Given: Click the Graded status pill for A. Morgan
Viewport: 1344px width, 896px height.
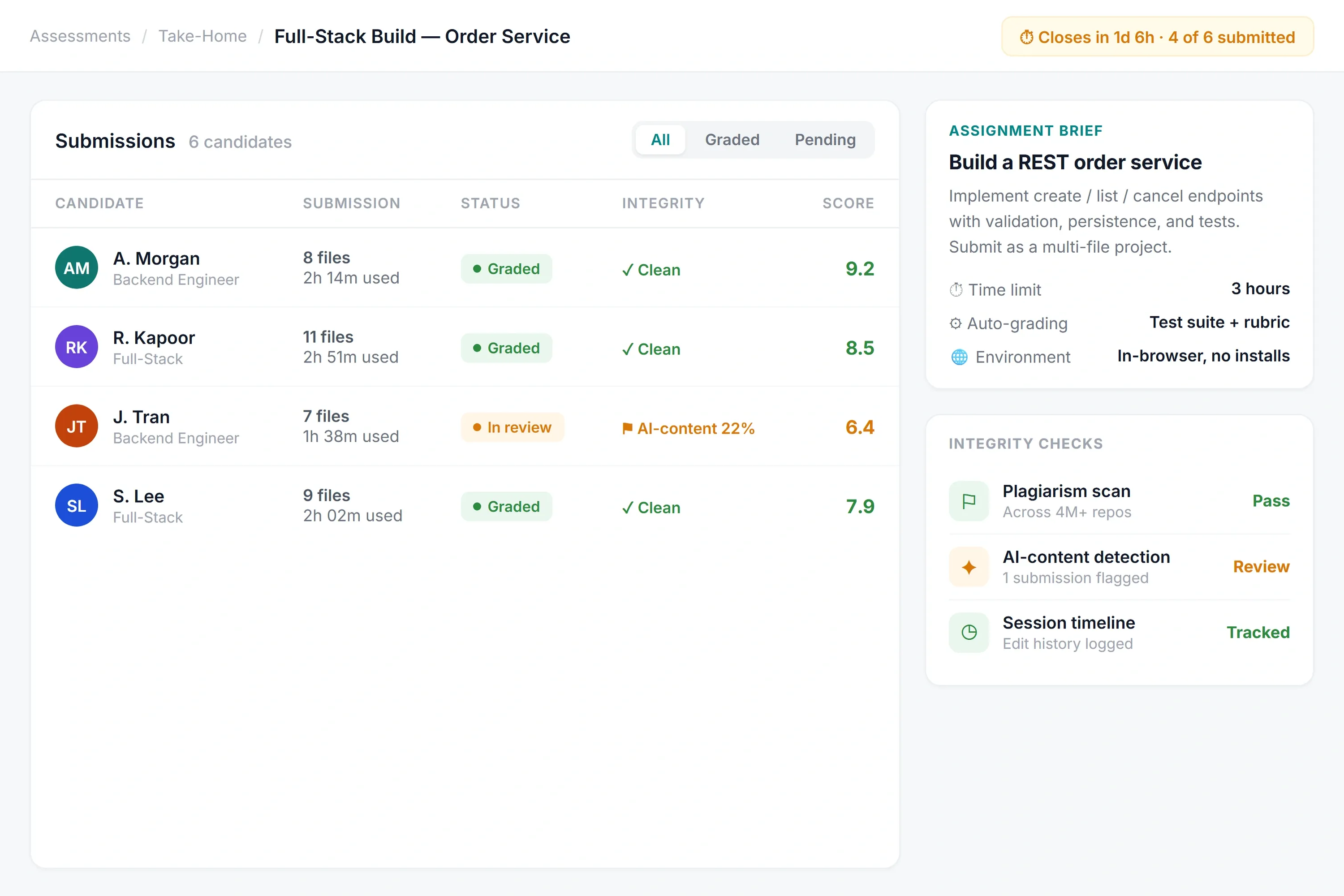Looking at the screenshot, I should [x=506, y=268].
